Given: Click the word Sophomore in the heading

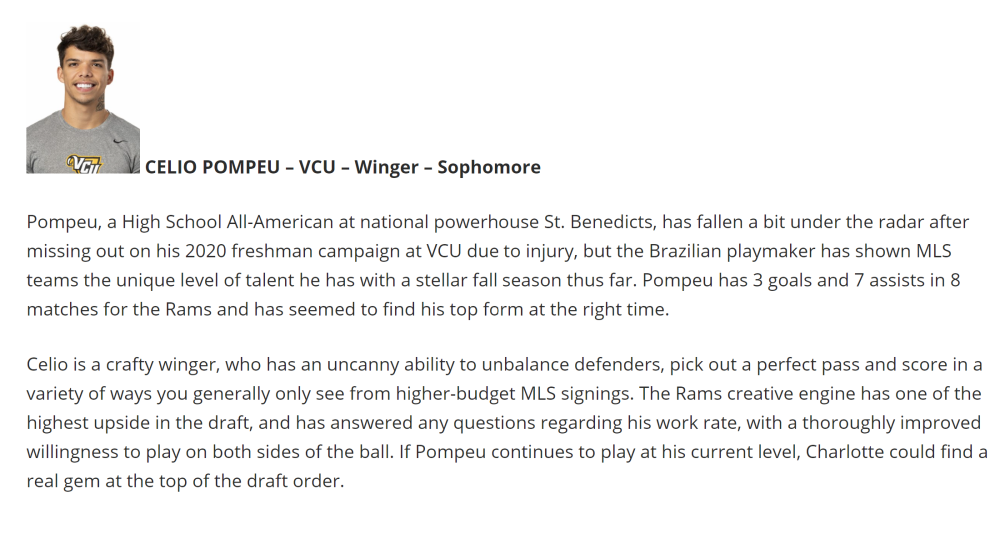Looking at the screenshot, I should 489,167.
